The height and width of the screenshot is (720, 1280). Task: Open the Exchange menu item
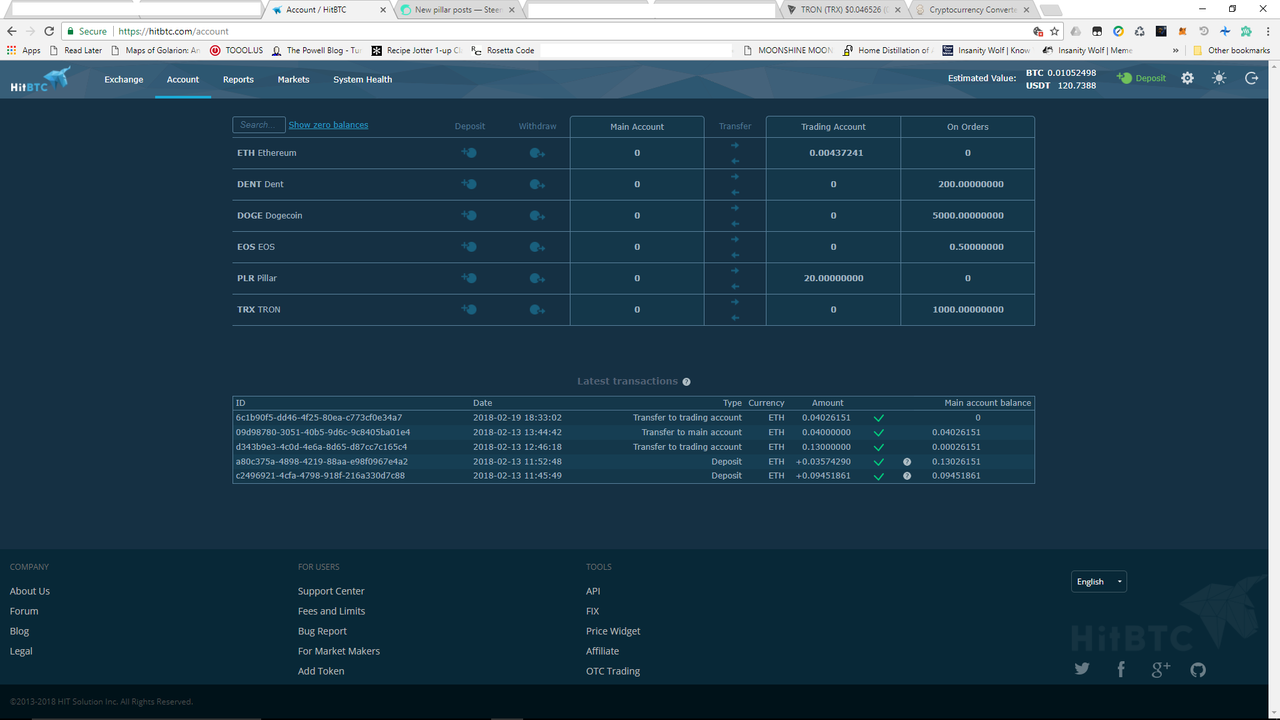point(124,79)
